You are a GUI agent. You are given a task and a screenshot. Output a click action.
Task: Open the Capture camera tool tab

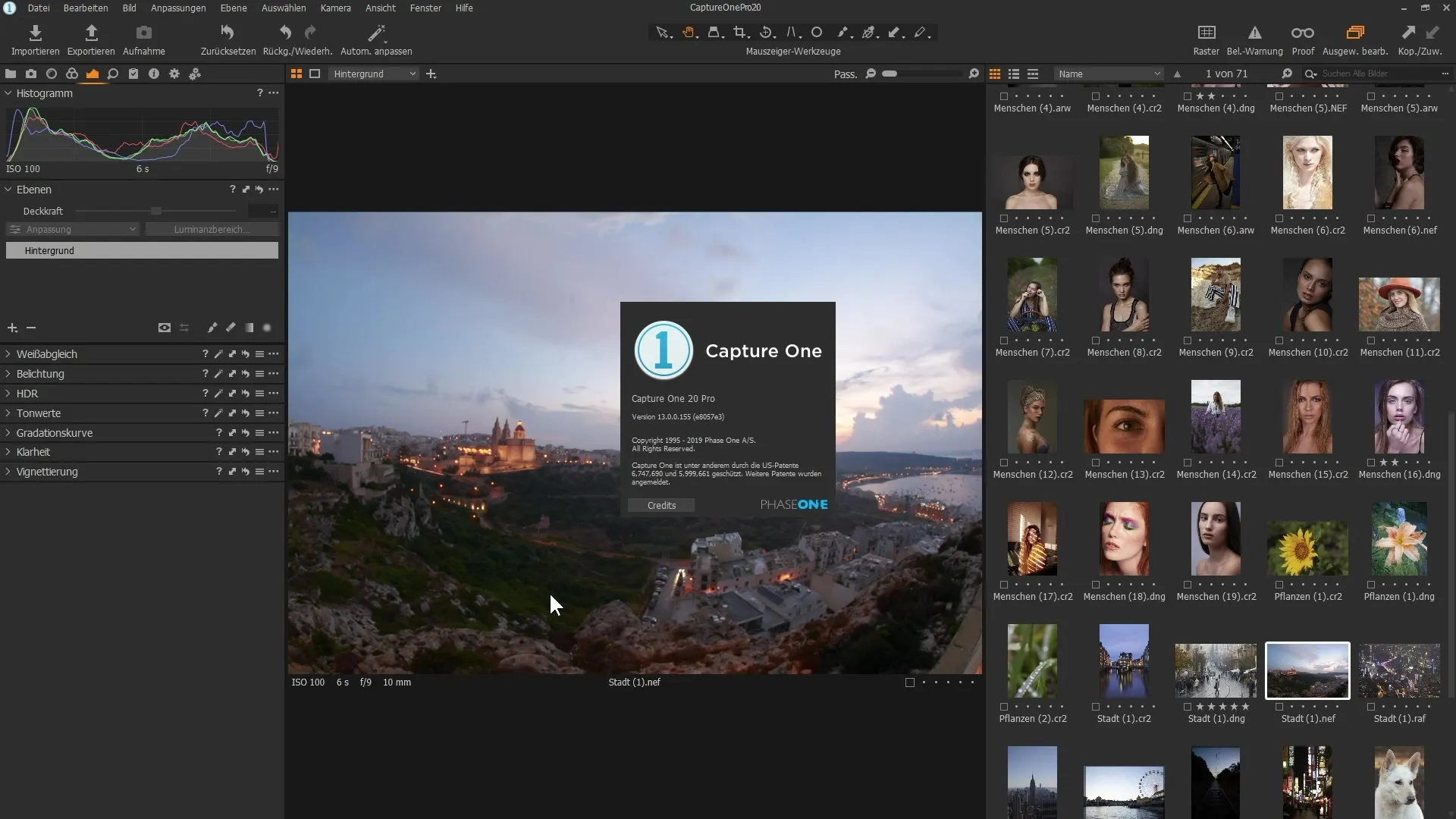(x=31, y=74)
